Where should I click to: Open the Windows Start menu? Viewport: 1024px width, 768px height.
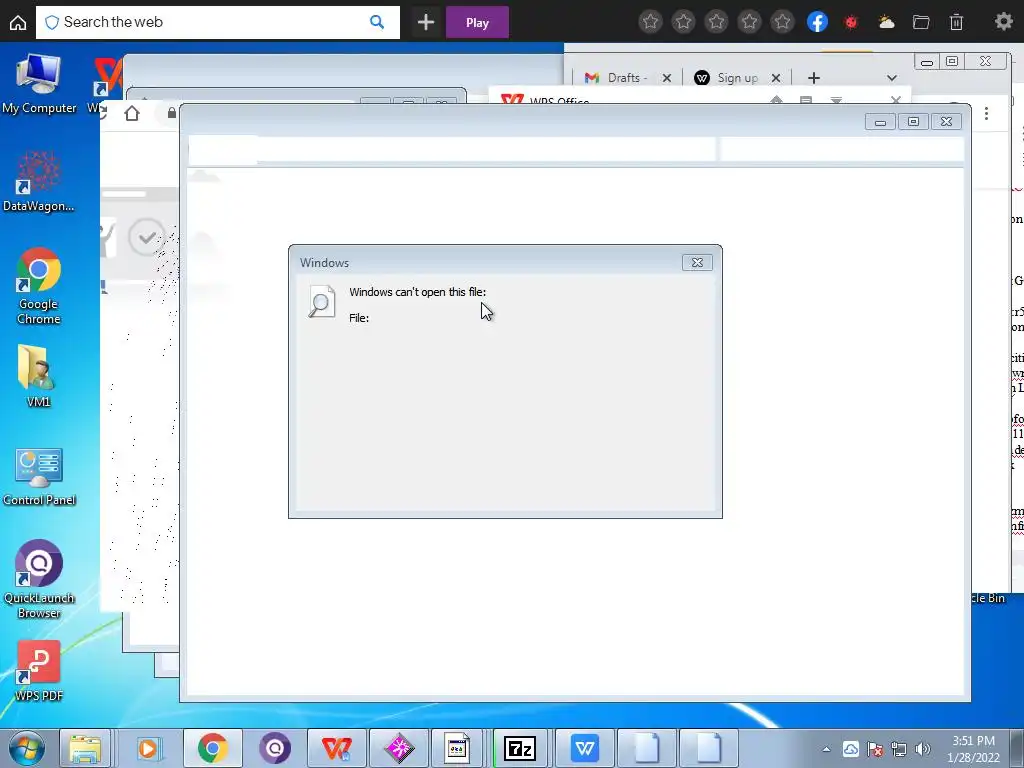click(x=27, y=748)
